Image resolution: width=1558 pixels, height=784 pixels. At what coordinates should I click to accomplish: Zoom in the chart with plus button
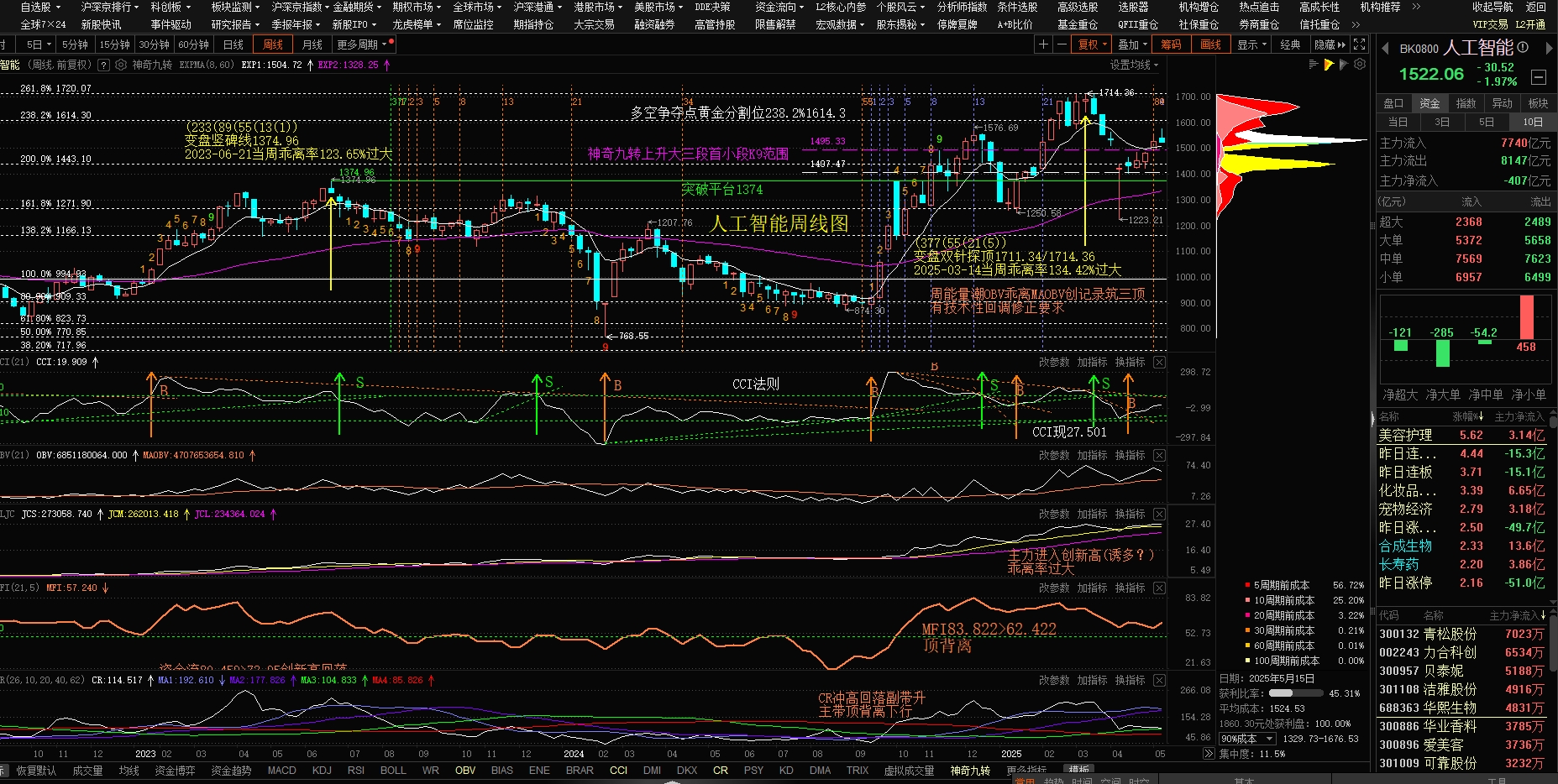(x=1043, y=44)
